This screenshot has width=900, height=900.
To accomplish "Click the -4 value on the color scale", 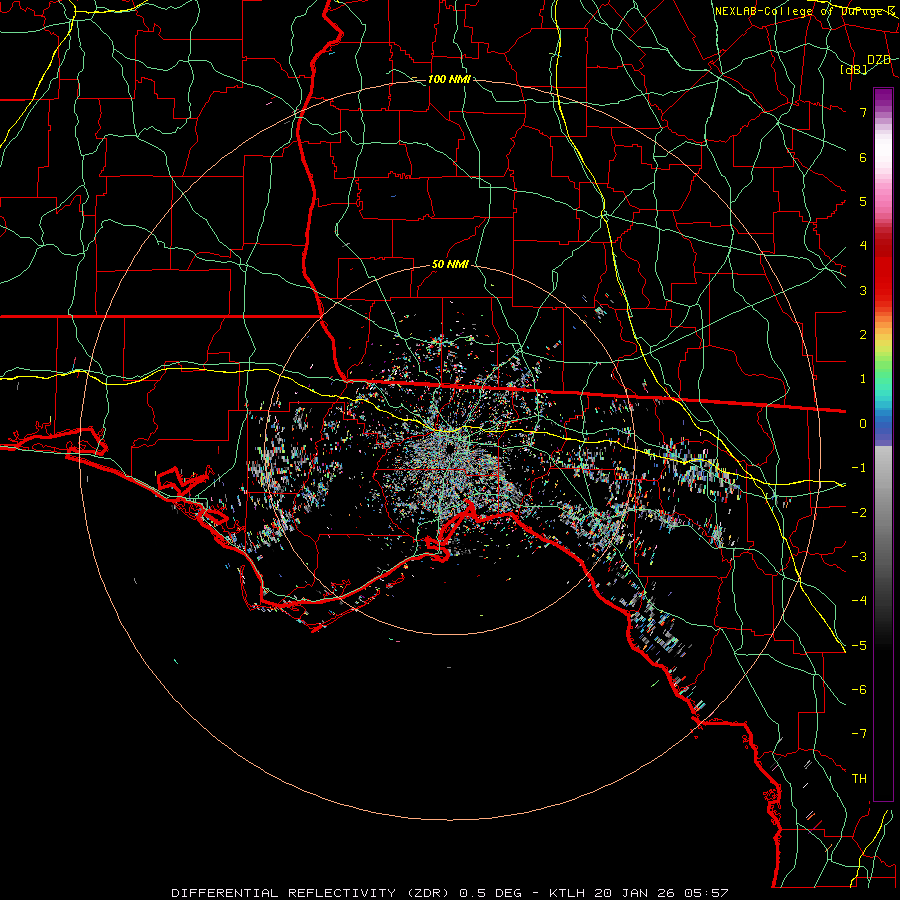I will coord(859,601).
